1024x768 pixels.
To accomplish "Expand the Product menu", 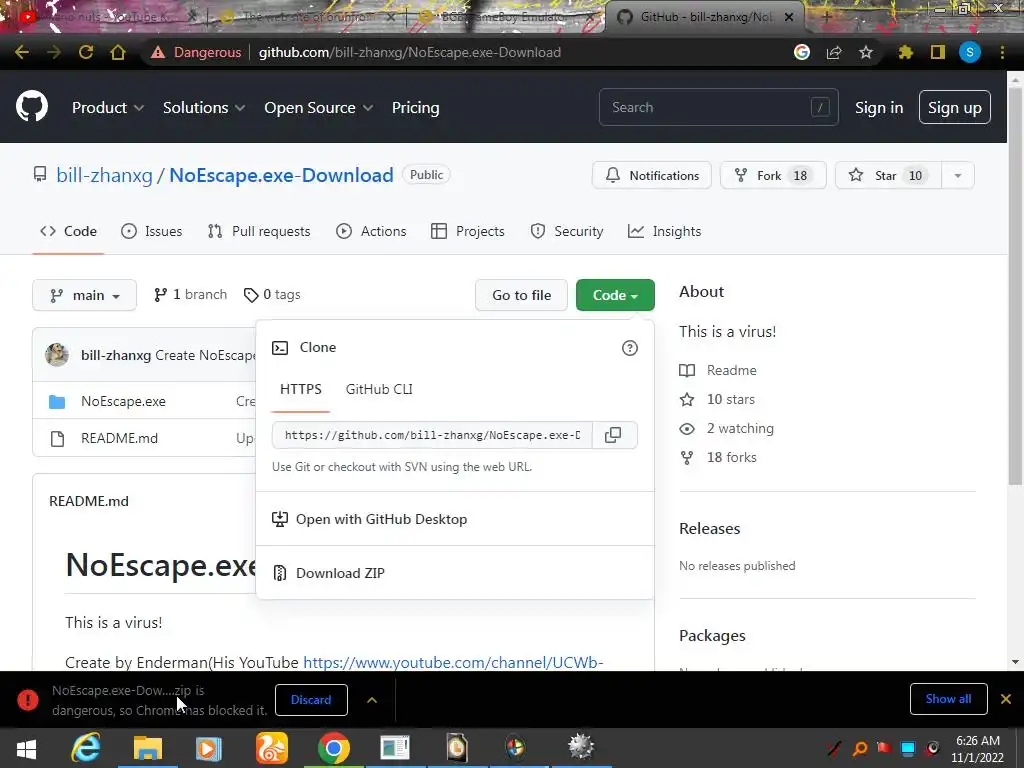I will [x=108, y=108].
